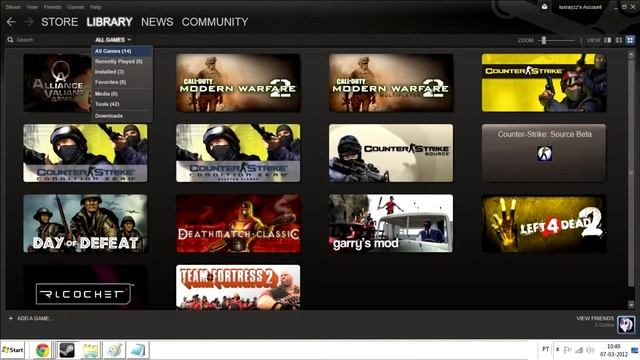Select garry's mod tile
The image size is (640, 360).
pyautogui.click(x=391, y=223)
